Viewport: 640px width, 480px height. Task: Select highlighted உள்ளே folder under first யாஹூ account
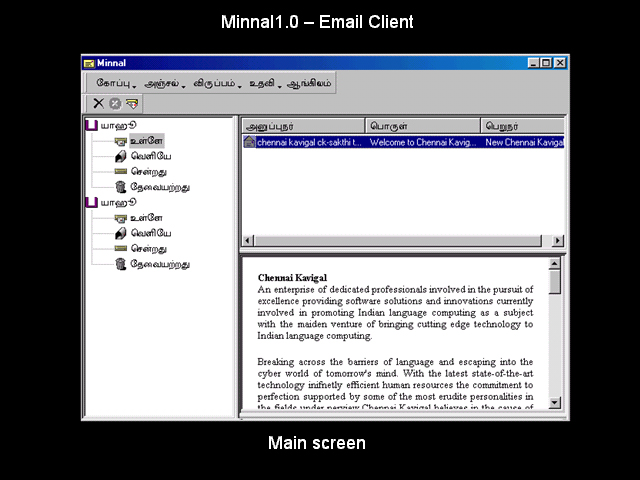click(147, 141)
